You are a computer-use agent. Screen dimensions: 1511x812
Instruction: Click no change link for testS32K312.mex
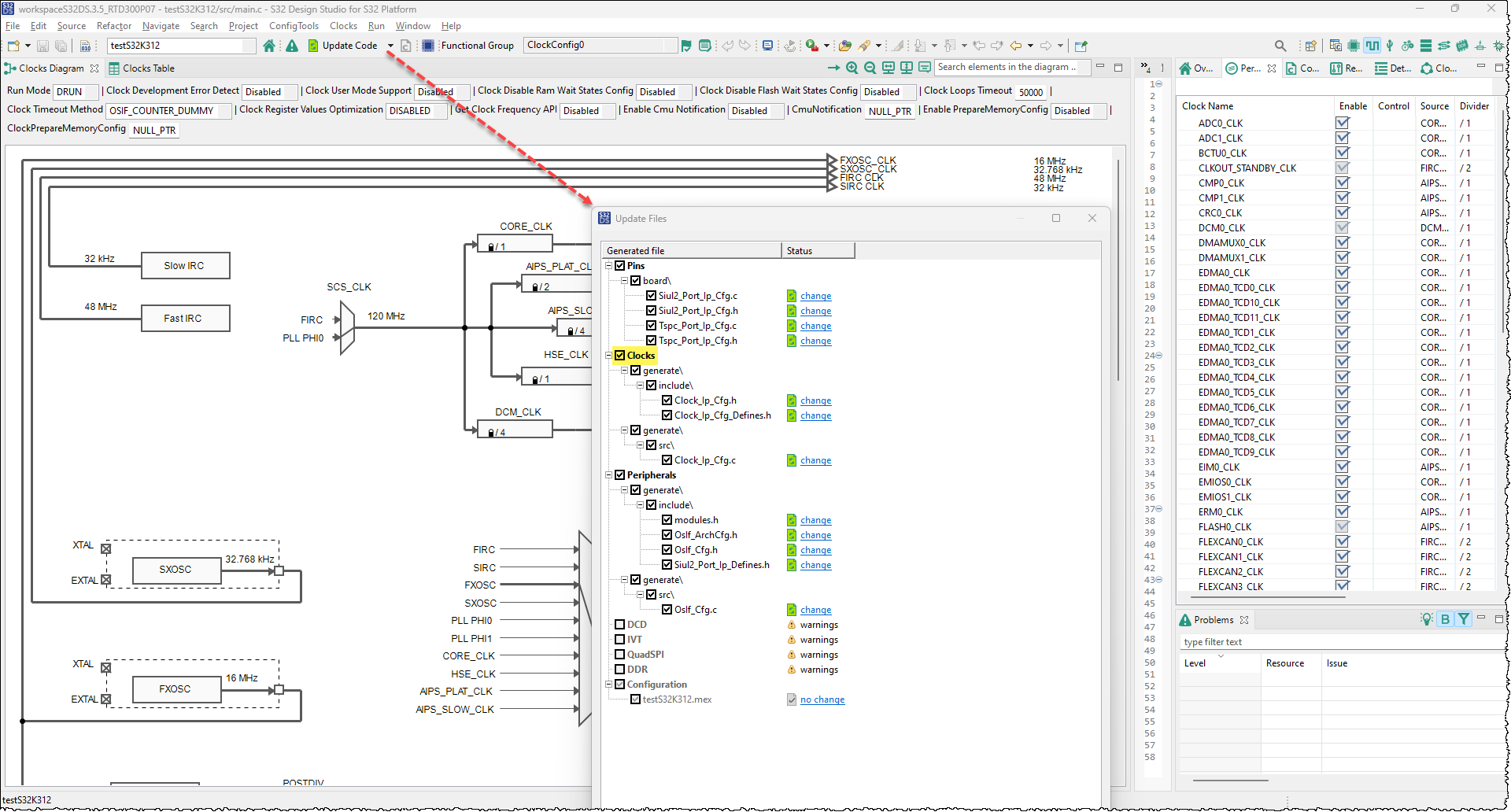tap(822, 699)
